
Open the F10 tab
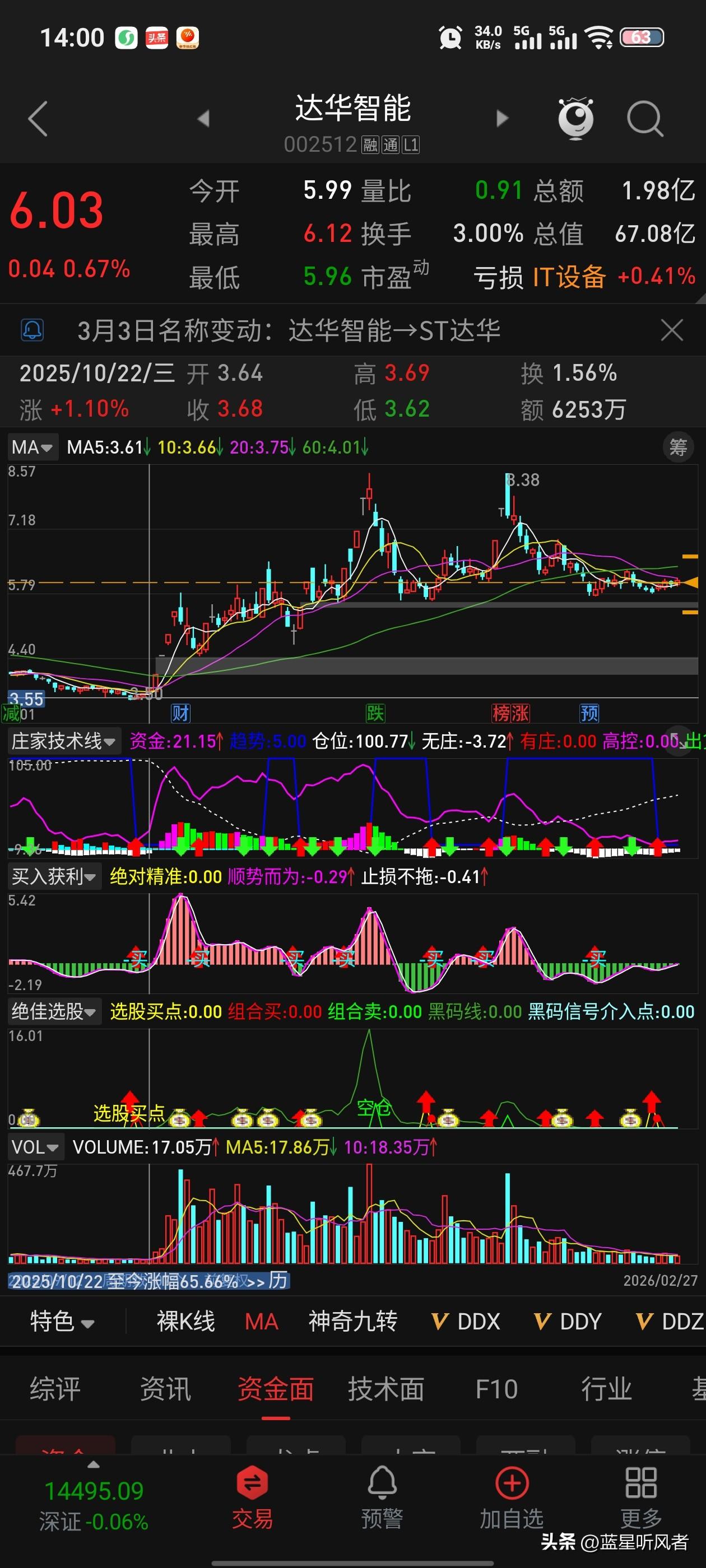coord(496,1390)
